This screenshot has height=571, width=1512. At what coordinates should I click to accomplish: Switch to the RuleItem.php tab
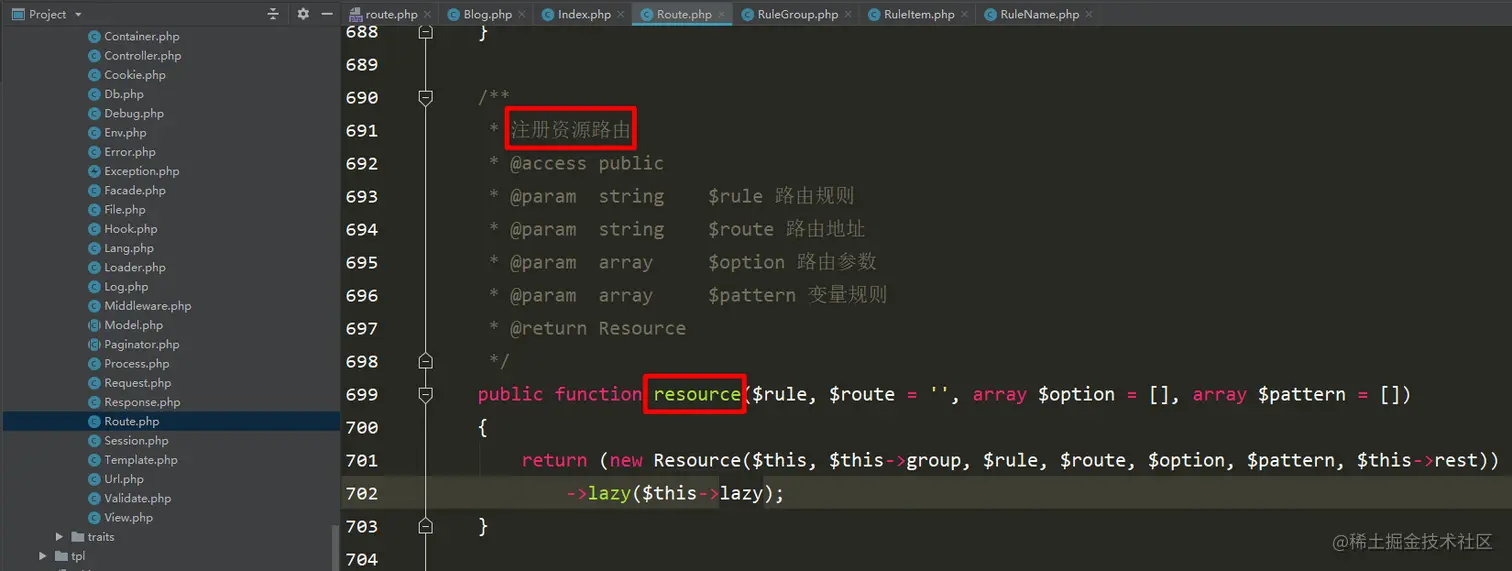tap(918, 14)
